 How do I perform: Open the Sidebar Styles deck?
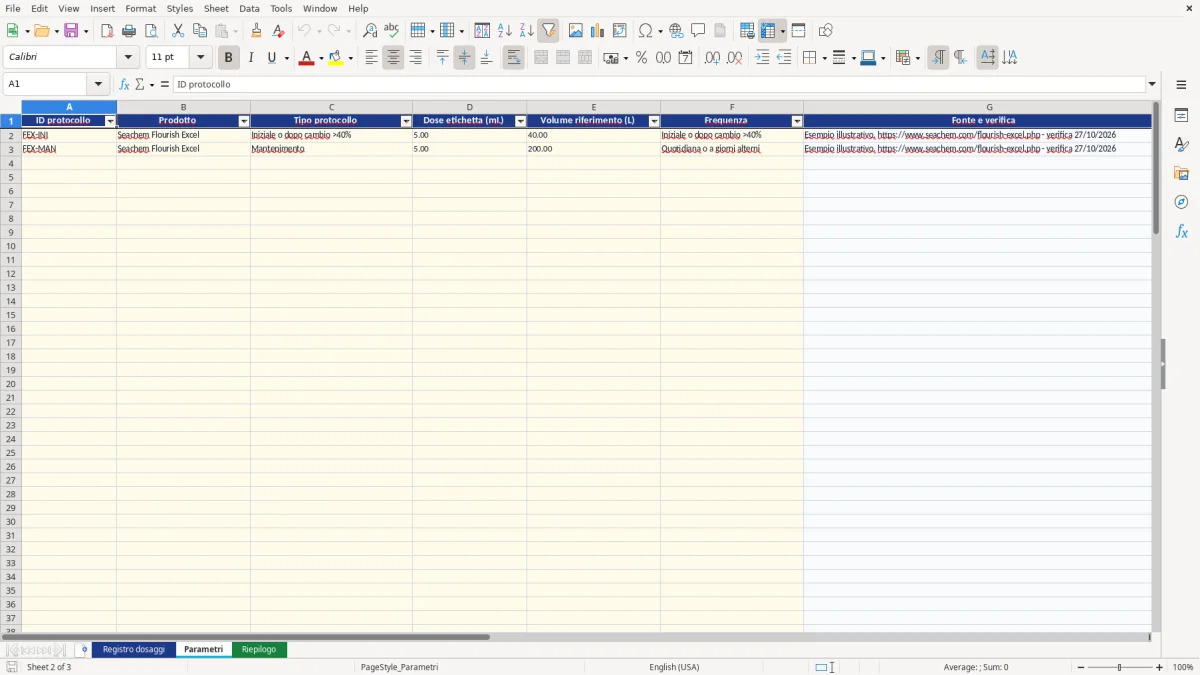[1181, 144]
